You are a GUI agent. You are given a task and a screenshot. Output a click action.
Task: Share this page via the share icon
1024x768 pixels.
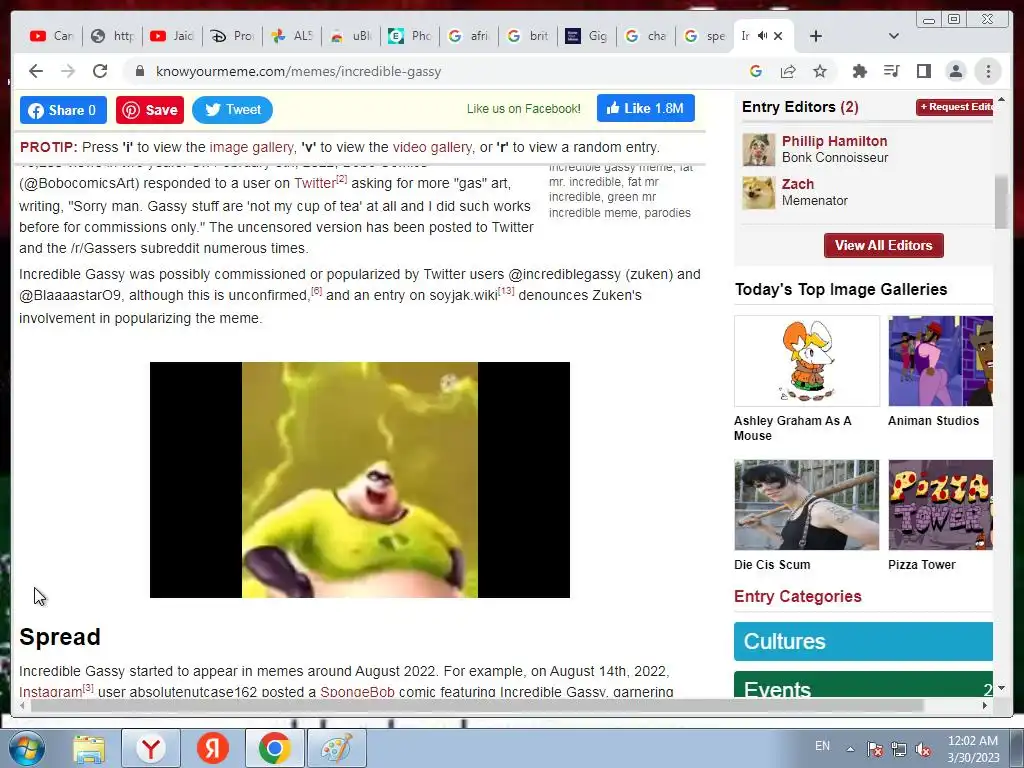[788, 71]
